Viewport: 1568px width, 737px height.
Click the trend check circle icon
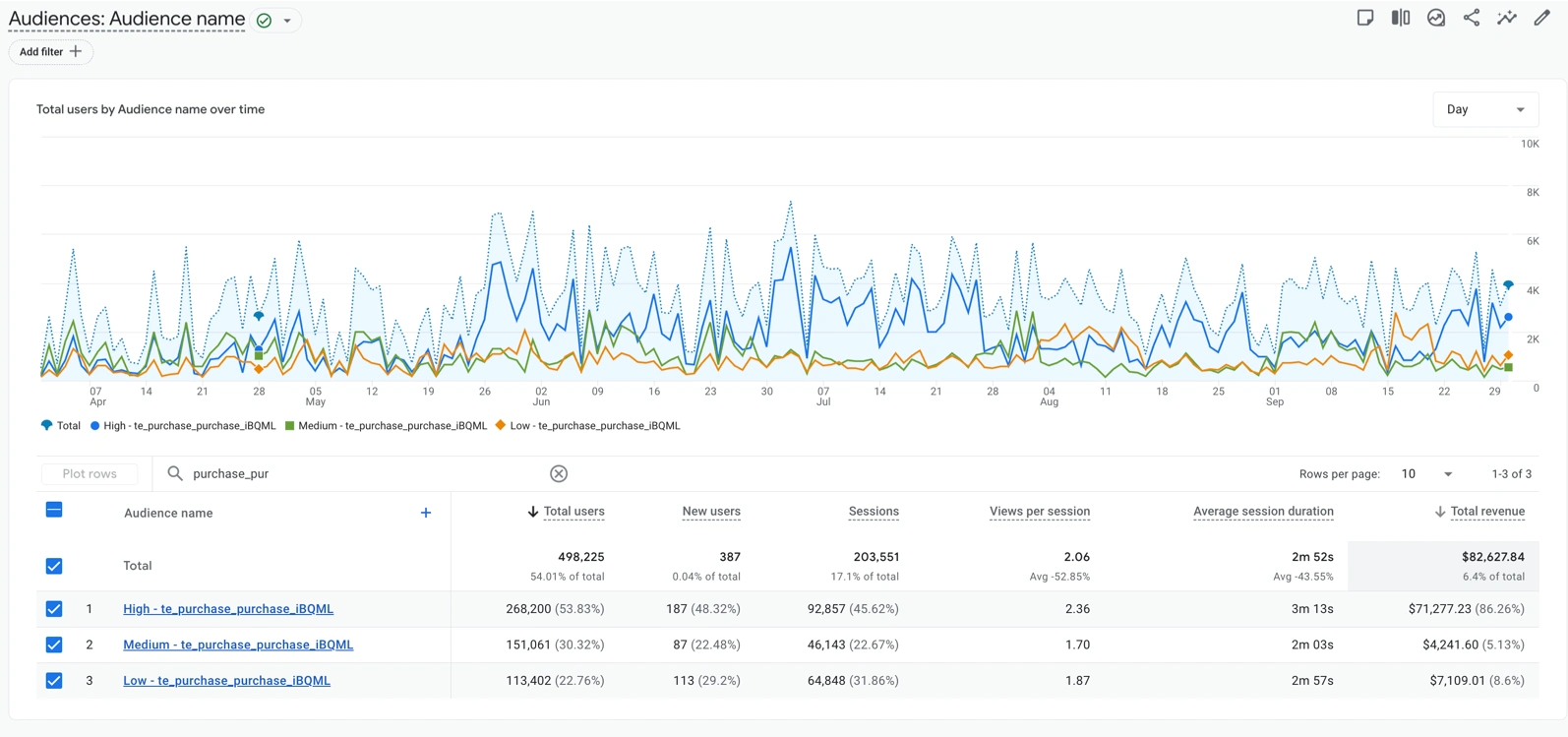[x=1435, y=18]
